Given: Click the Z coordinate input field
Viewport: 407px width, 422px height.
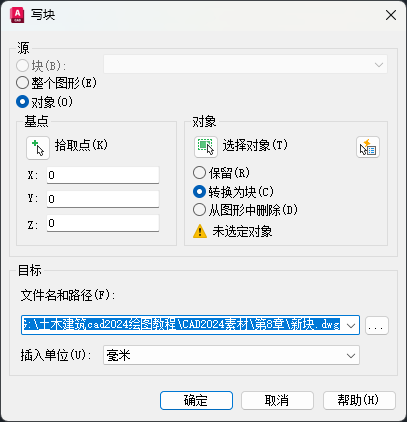Looking at the screenshot, I should 103,223.
